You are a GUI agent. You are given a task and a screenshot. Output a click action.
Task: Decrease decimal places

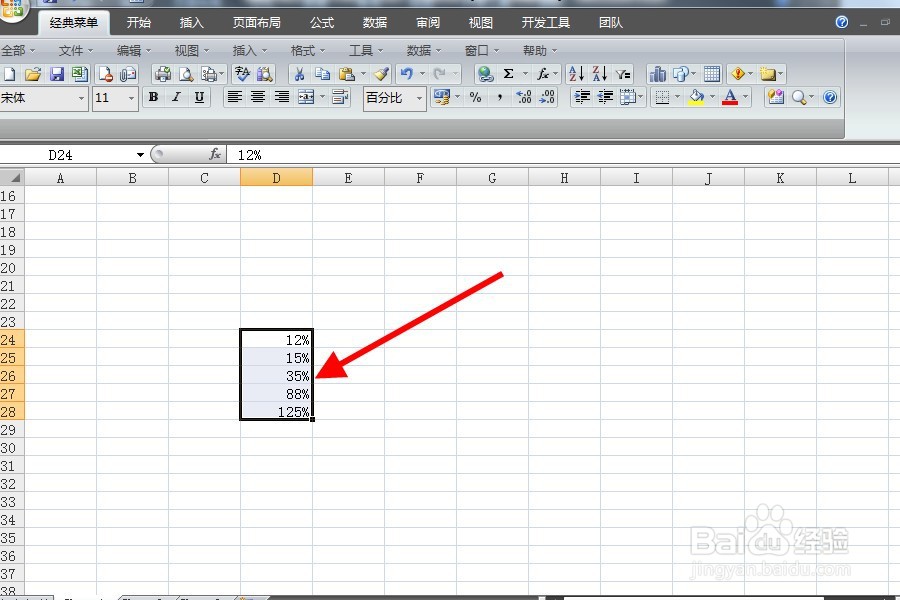pos(547,98)
